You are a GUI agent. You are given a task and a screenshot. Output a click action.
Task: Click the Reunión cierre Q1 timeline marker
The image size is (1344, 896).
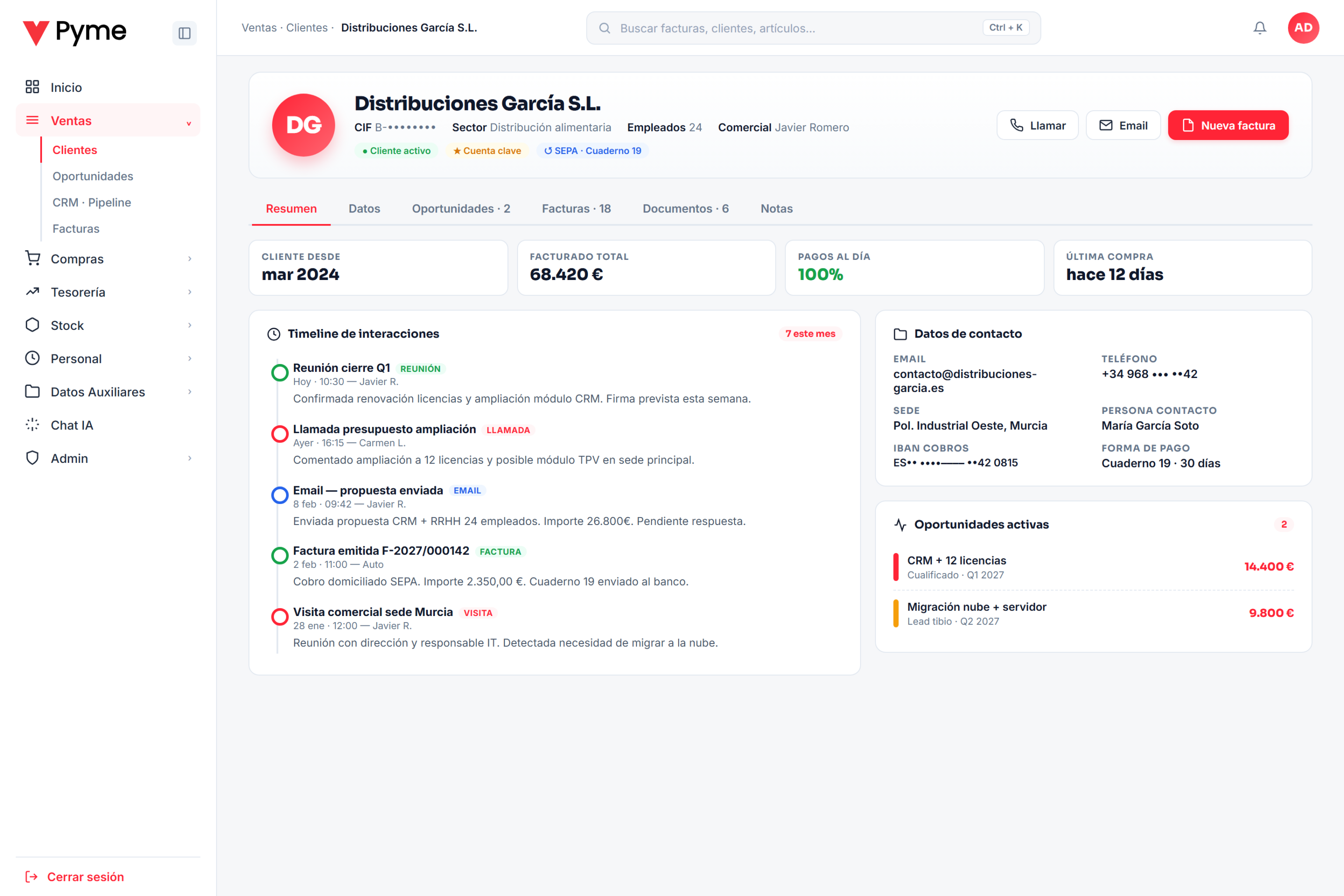(280, 372)
